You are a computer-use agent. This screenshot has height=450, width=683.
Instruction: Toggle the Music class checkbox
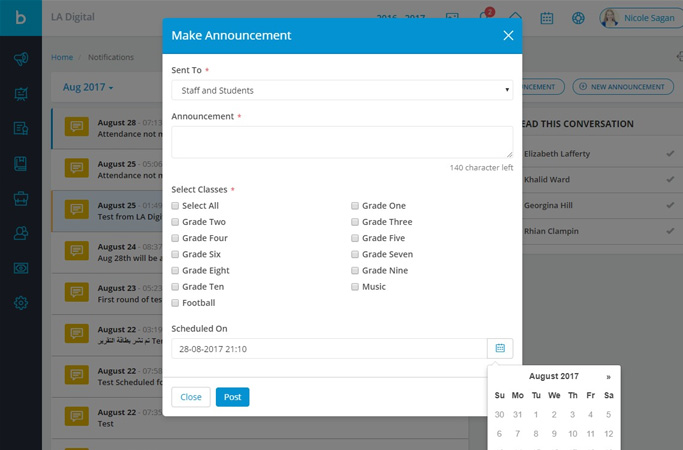pos(355,287)
